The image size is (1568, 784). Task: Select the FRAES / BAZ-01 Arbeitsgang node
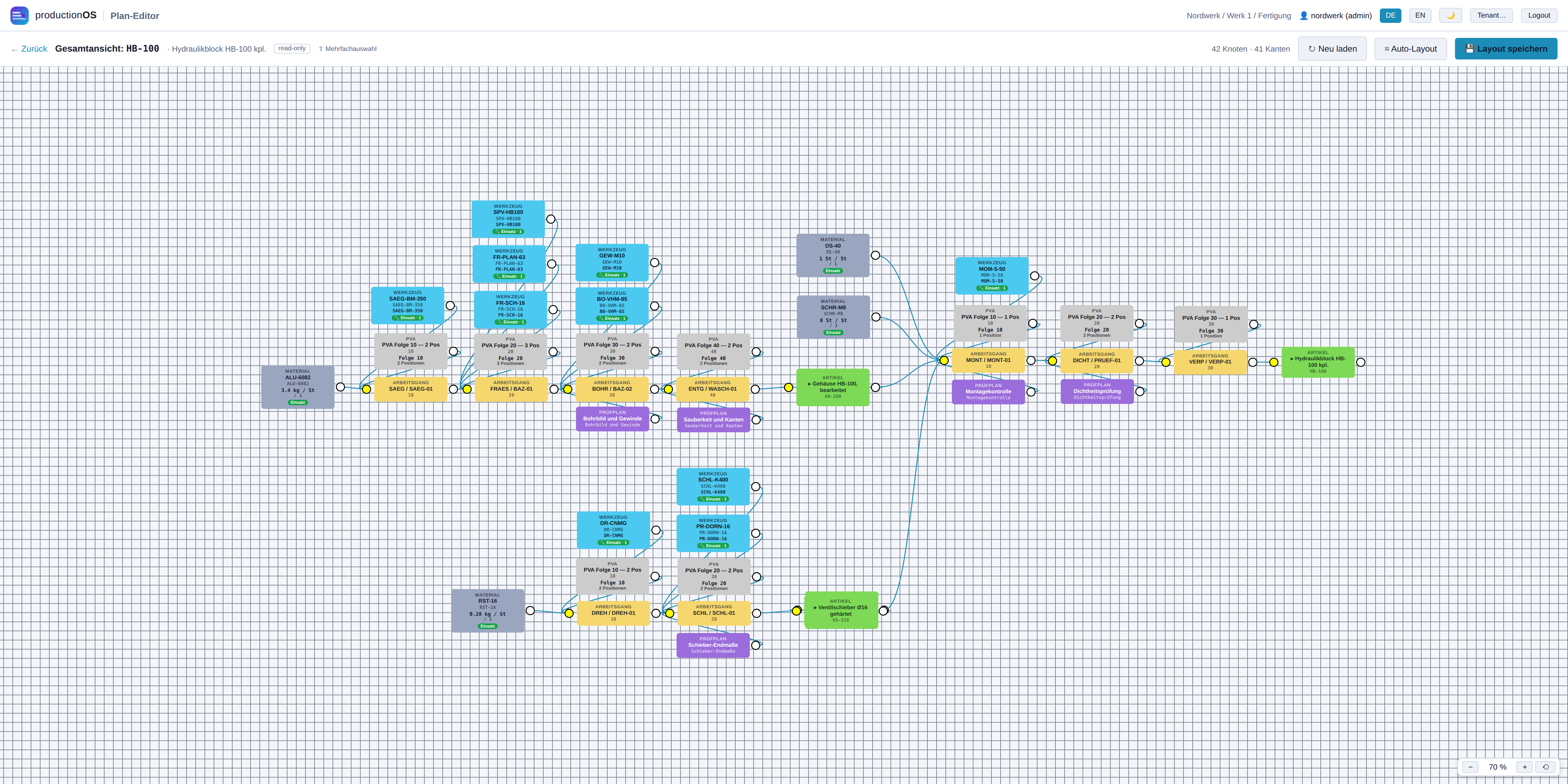pyautogui.click(x=511, y=389)
